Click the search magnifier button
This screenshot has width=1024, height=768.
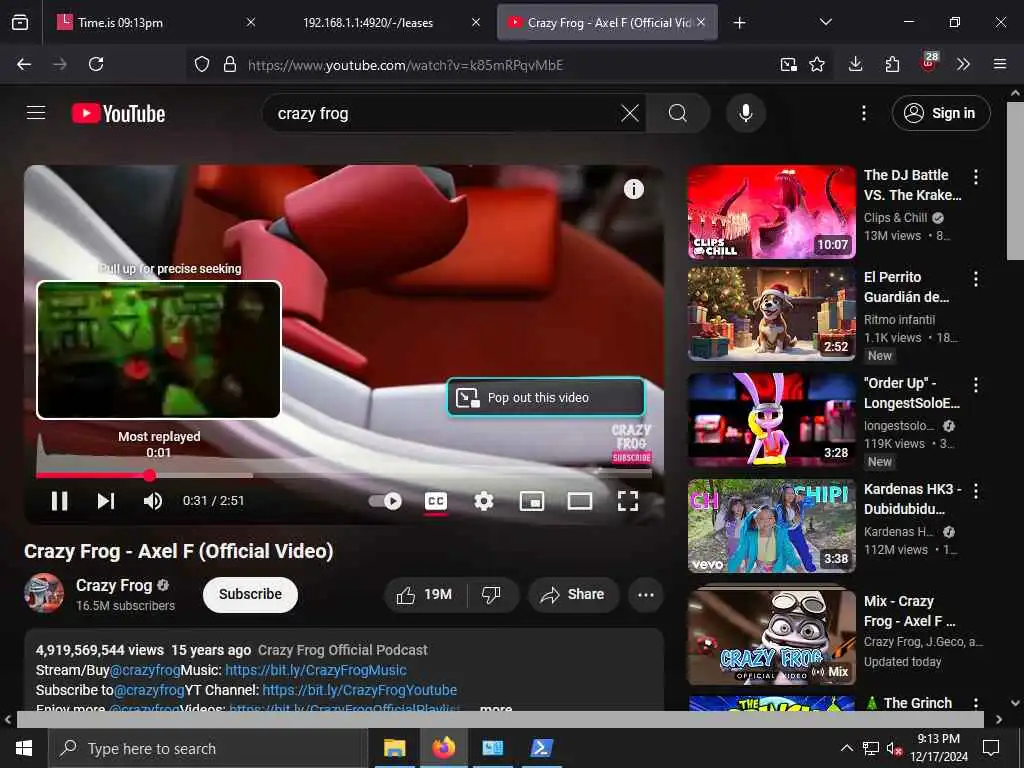(677, 113)
